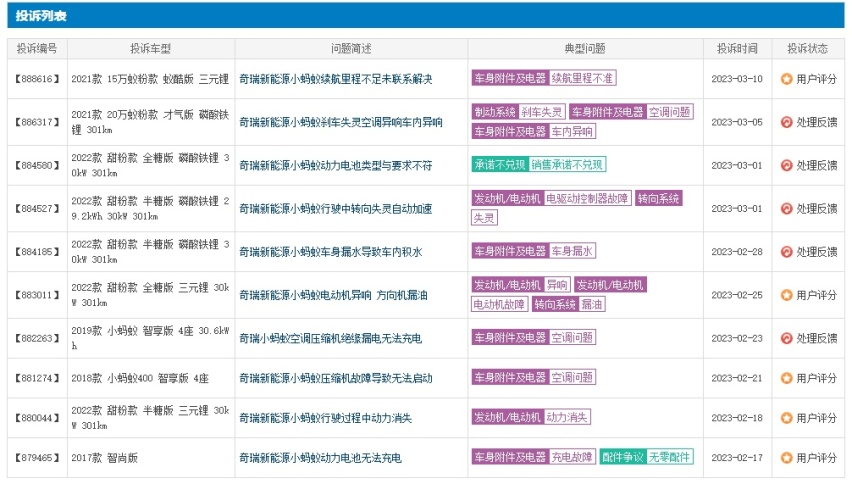Viewport: 852px width, 484px height.
Task: Open complaint 奇瑞新能源小蚂蚁车身漏水导致车内积水
Action: click(x=330, y=252)
